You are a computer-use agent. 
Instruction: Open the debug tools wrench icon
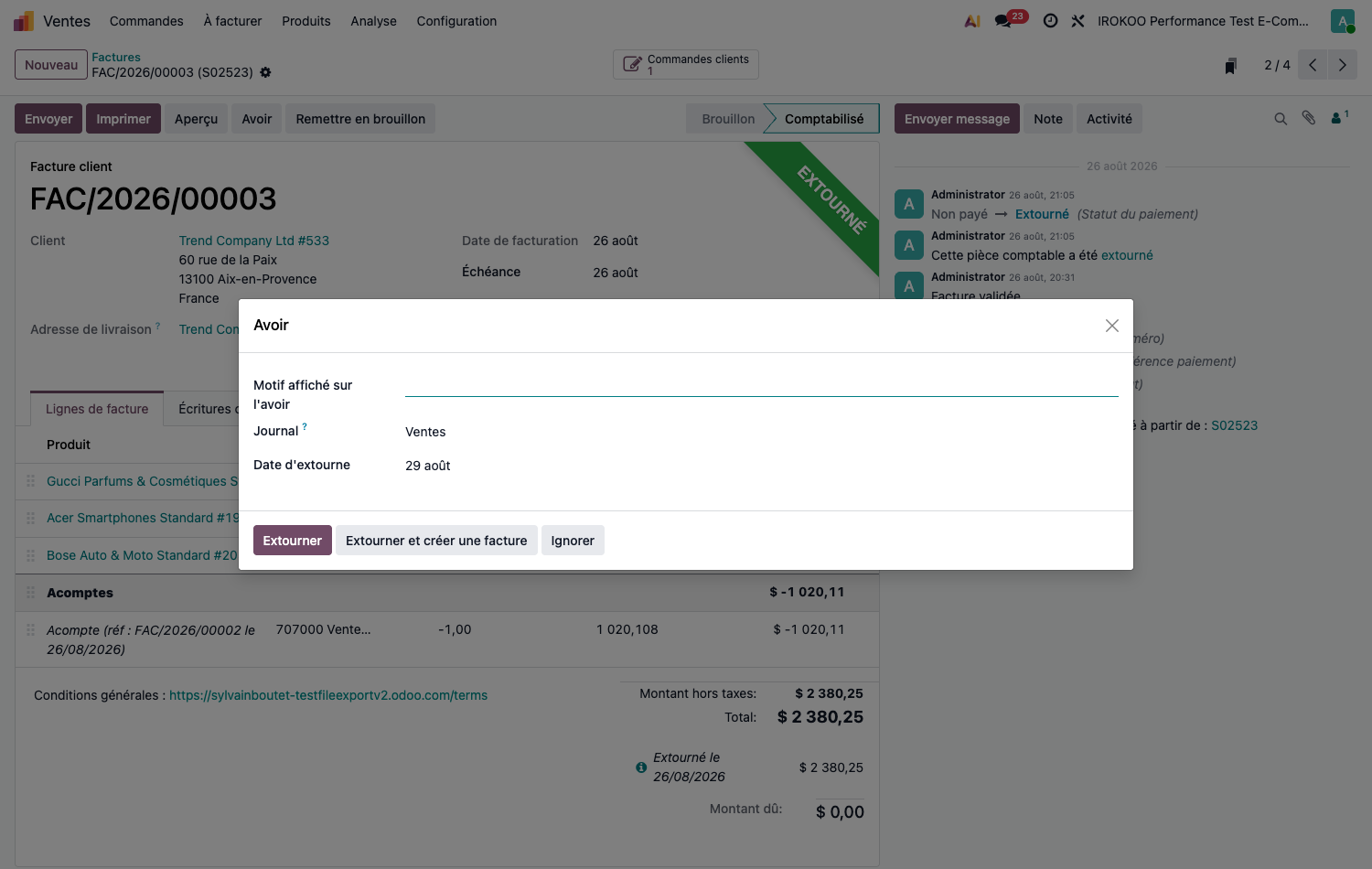(1078, 20)
